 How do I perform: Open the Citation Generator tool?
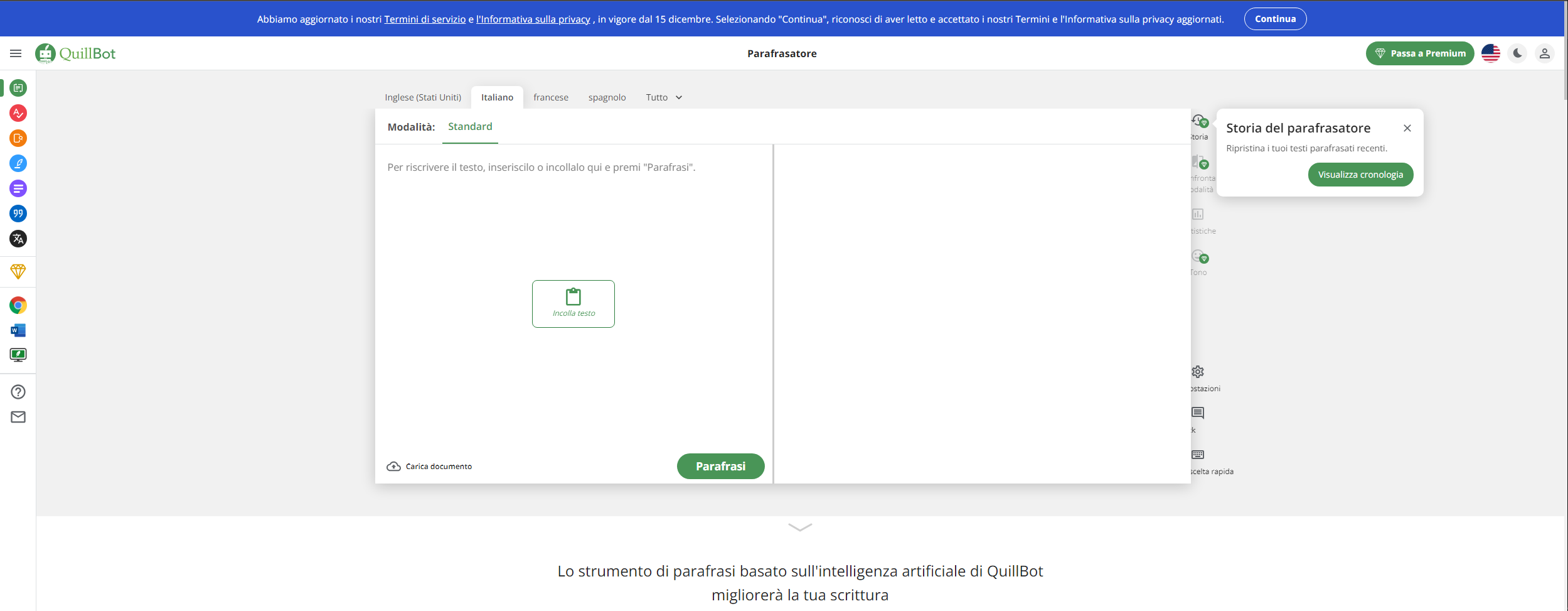pyautogui.click(x=18, y=214)
